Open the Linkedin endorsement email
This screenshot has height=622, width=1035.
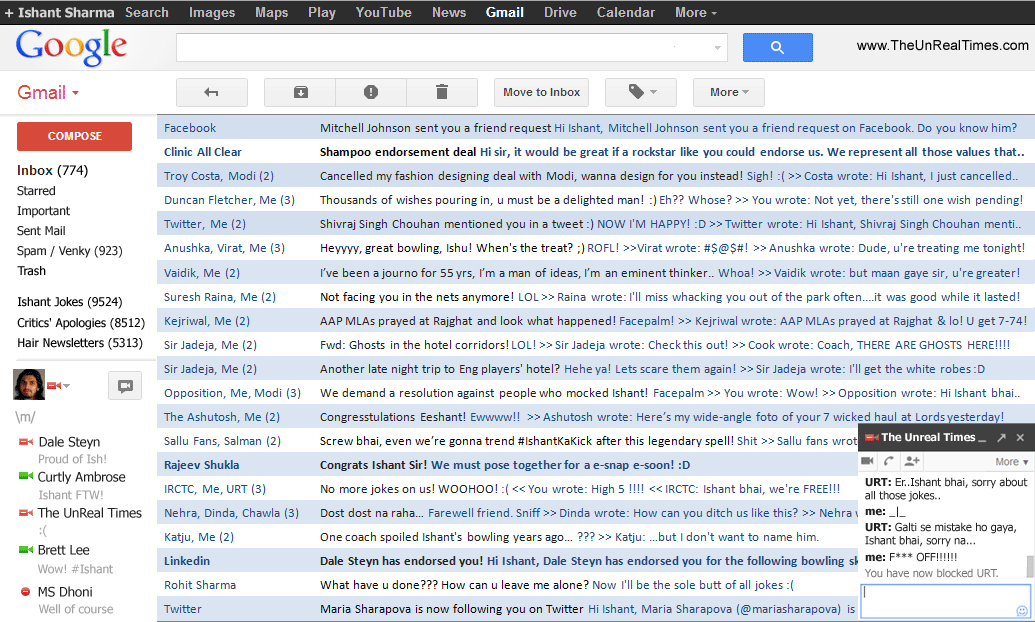point(507,561)
